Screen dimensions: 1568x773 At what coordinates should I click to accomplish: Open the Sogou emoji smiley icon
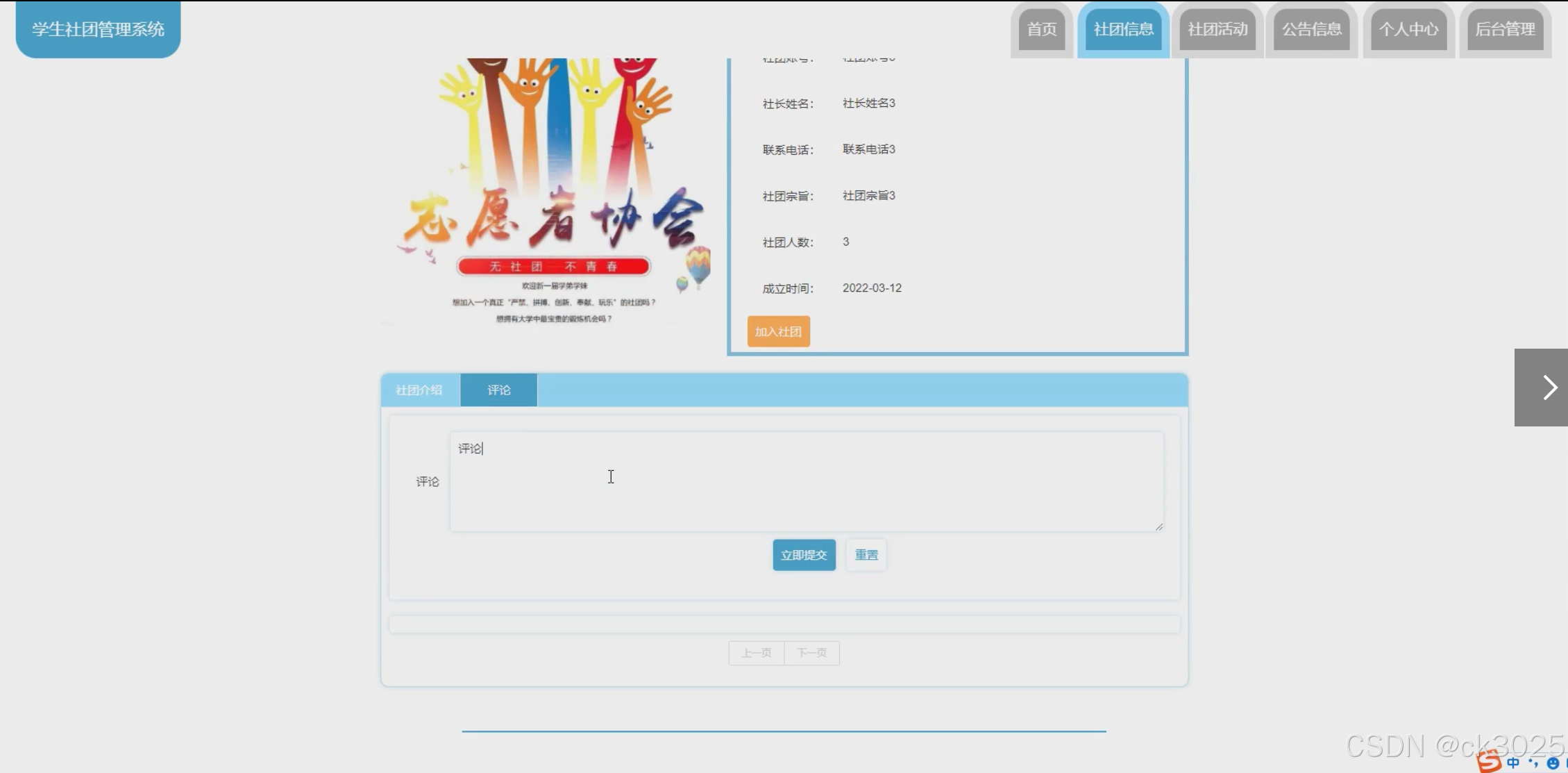[x=1553, y=763]
